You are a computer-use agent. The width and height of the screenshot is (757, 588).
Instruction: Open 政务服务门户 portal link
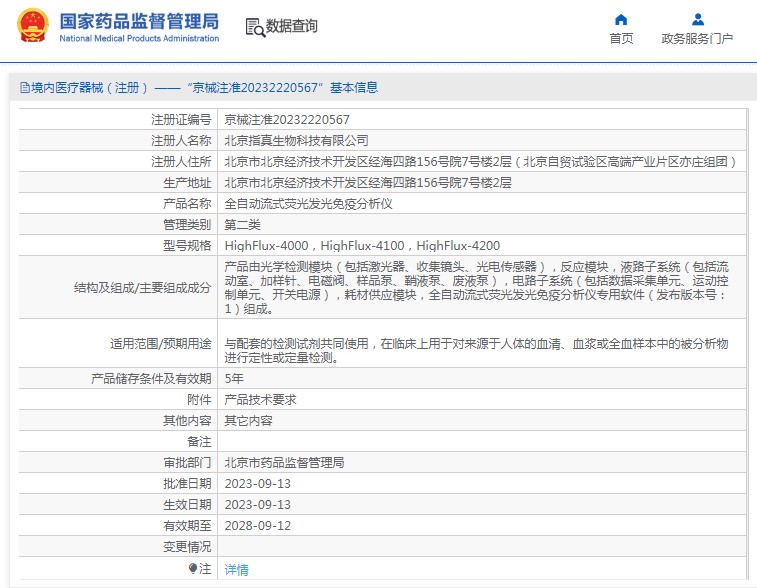pos(697,39)
